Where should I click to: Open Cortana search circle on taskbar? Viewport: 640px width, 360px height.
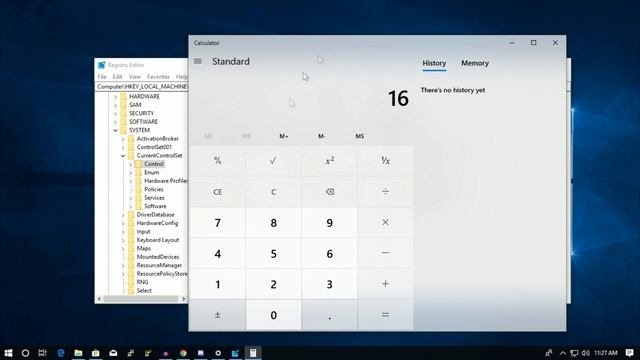tap(25, 353)
